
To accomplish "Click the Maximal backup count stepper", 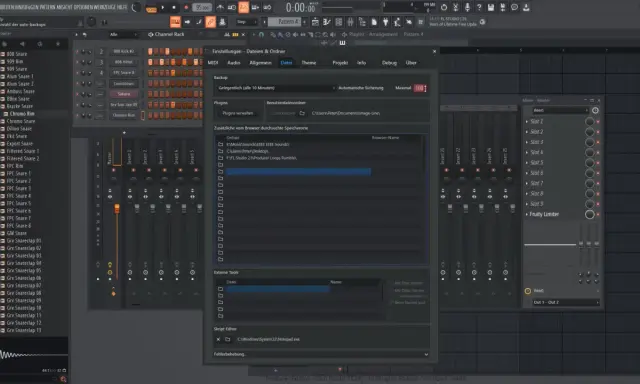I will click(x=420, y=88).
